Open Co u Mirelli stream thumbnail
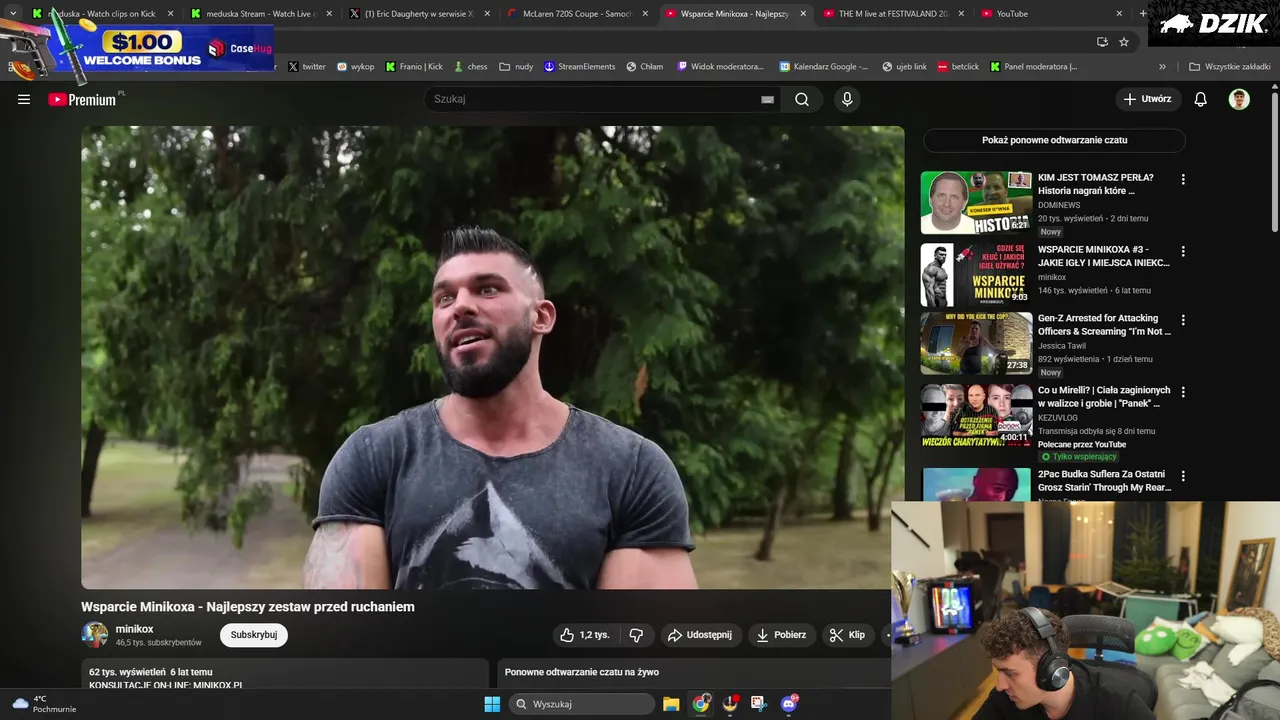 (976, 415)
